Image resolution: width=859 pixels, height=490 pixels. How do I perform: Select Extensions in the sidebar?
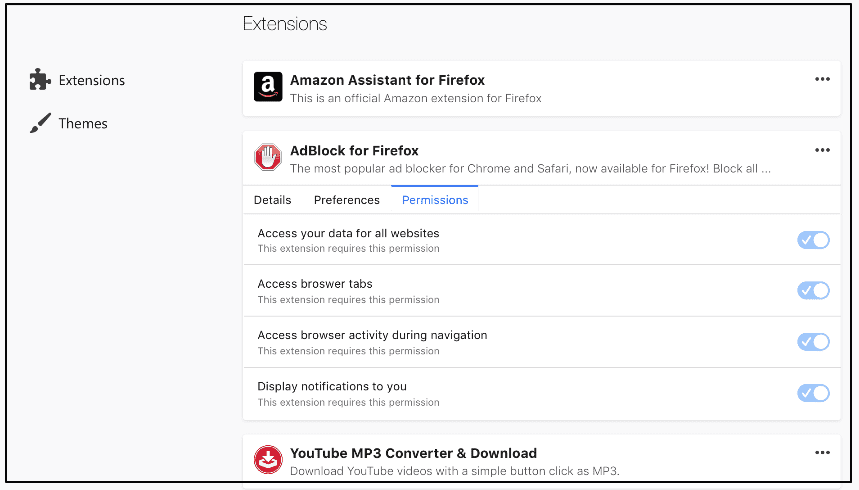pyautogui.click(x=91, y=80)
